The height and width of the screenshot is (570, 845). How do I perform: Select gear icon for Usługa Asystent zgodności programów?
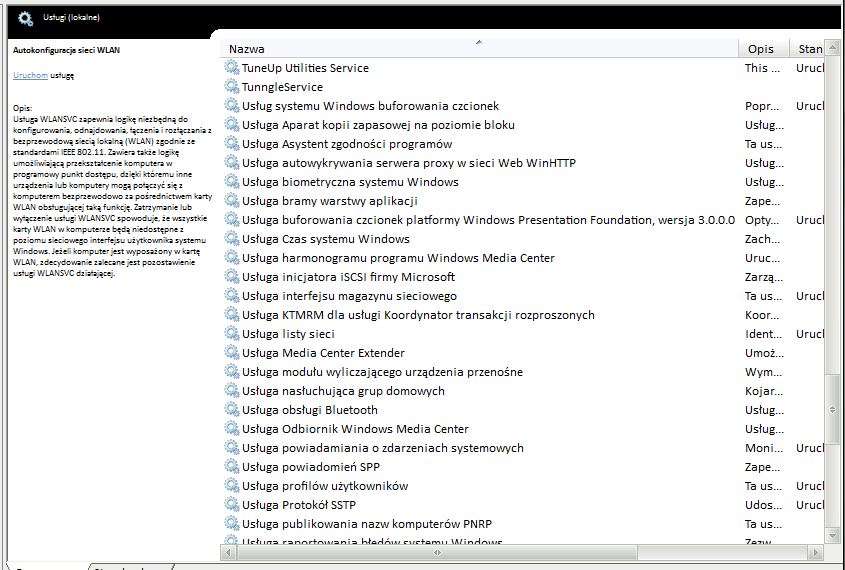pos(232,143)
